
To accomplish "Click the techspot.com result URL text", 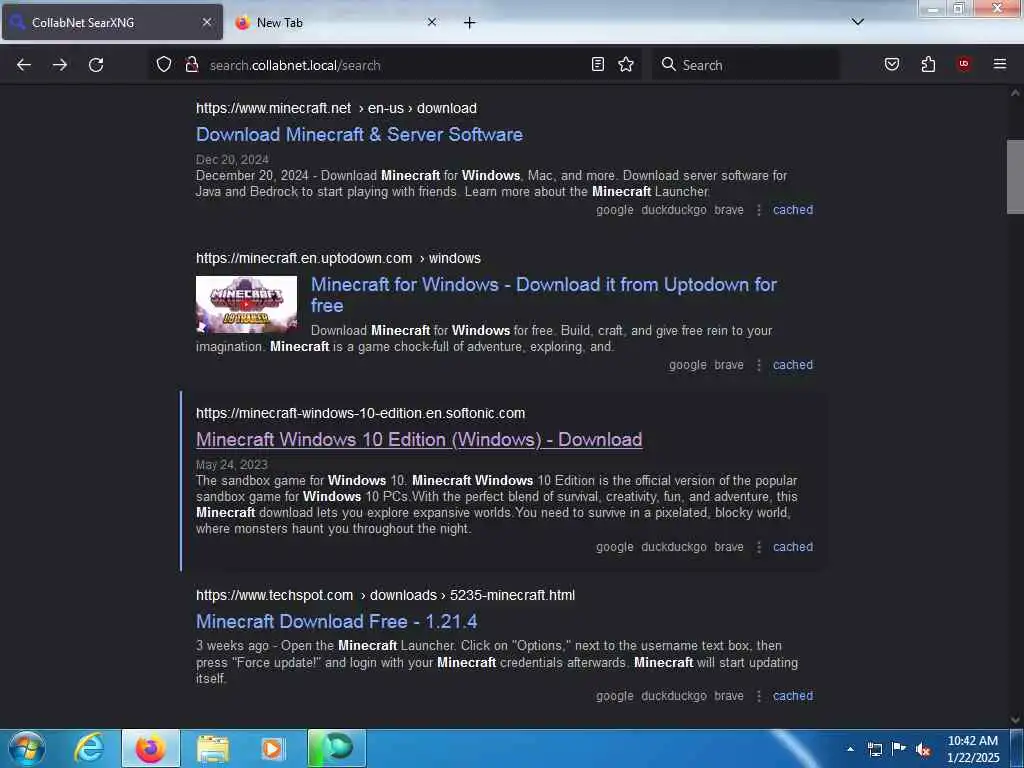I will click(x=274, y=595).
